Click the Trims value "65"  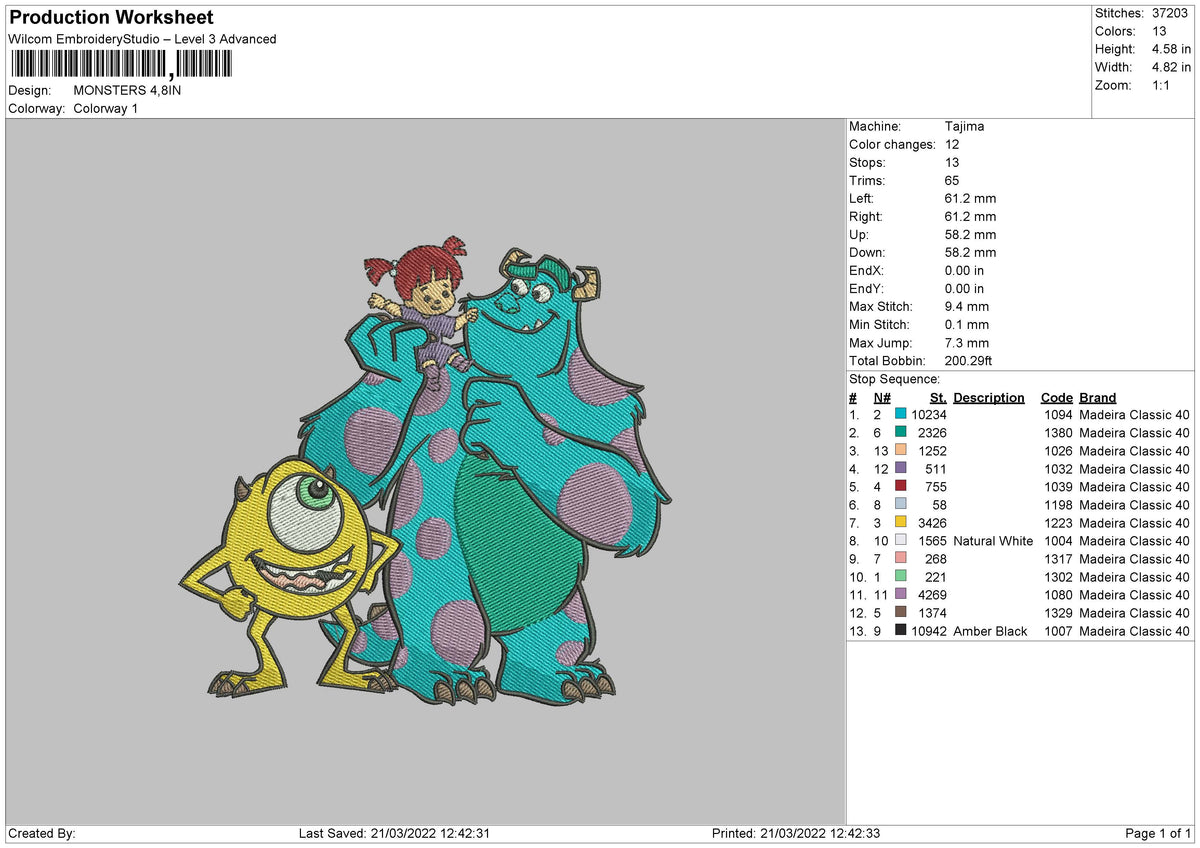point(952,180)
